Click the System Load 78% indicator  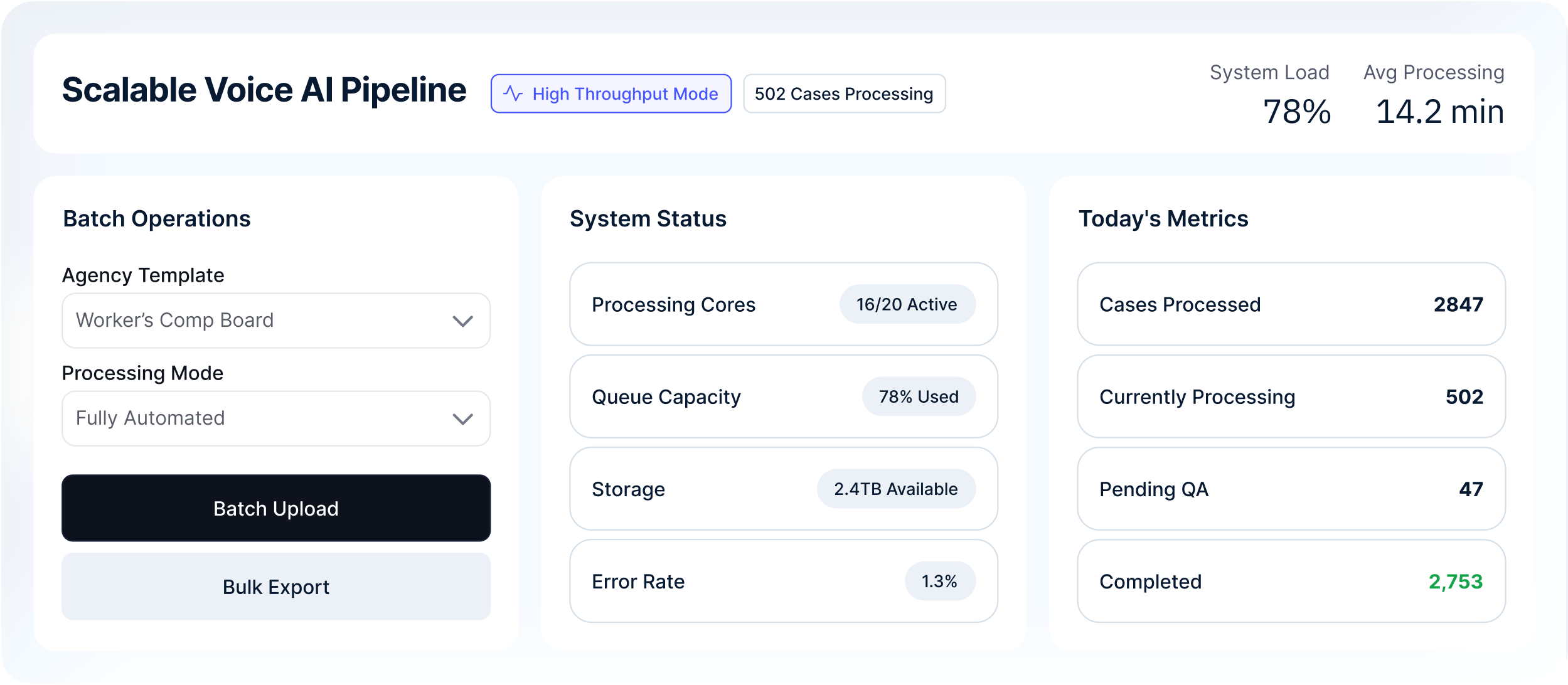(1296, 111)
